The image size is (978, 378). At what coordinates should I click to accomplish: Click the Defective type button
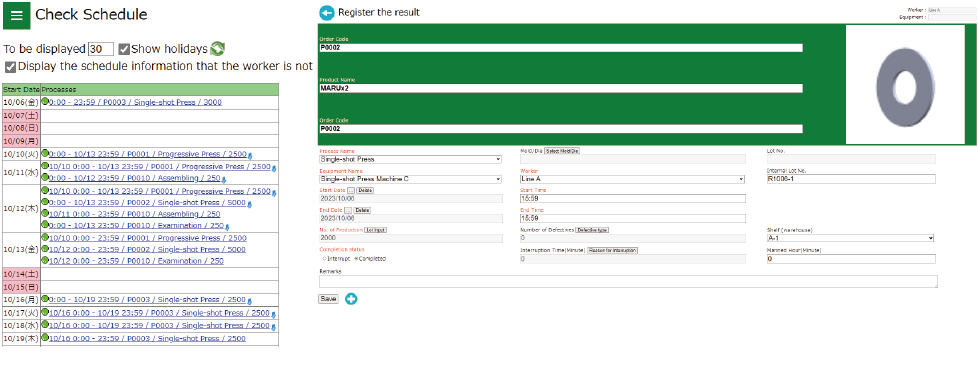(592, 230)
